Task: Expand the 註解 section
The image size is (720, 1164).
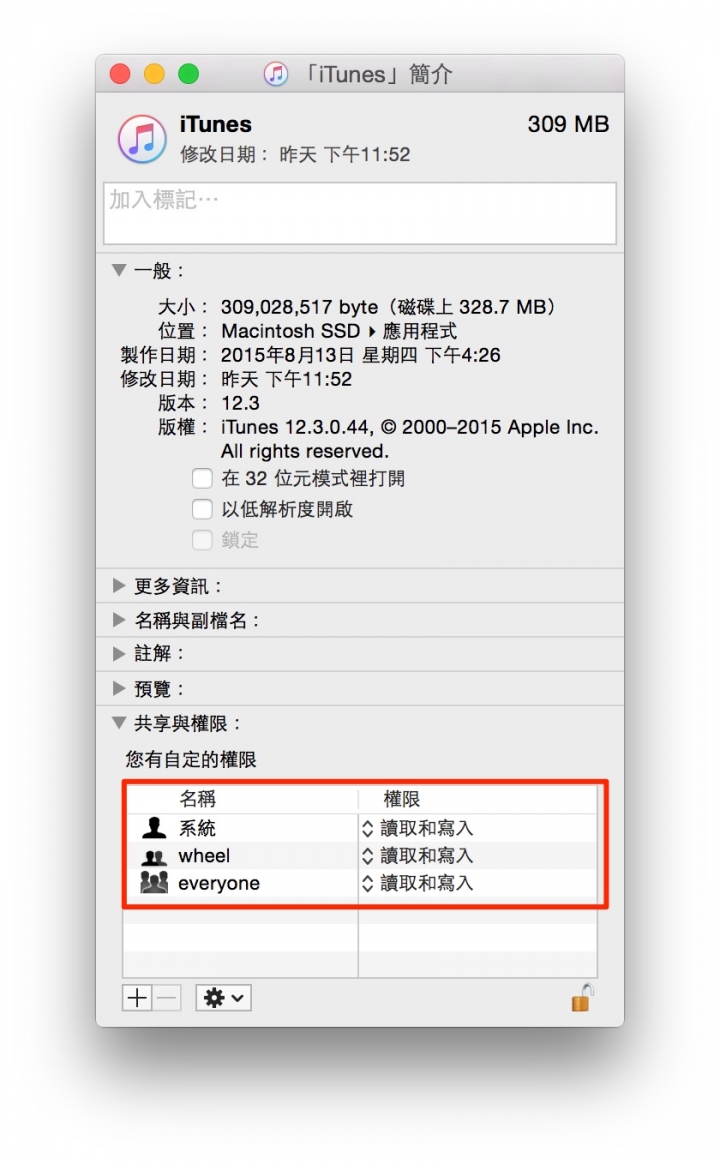Action: 119,653
